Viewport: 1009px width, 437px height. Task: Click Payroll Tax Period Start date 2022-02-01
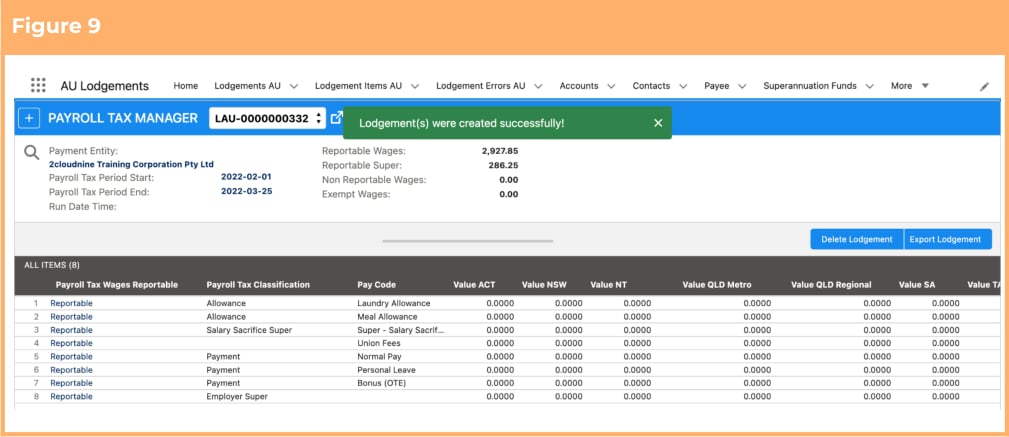click(x=246, y=177)
